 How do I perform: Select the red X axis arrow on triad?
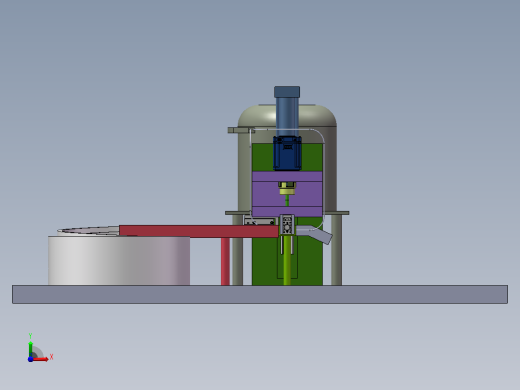[x=41, y=359]
